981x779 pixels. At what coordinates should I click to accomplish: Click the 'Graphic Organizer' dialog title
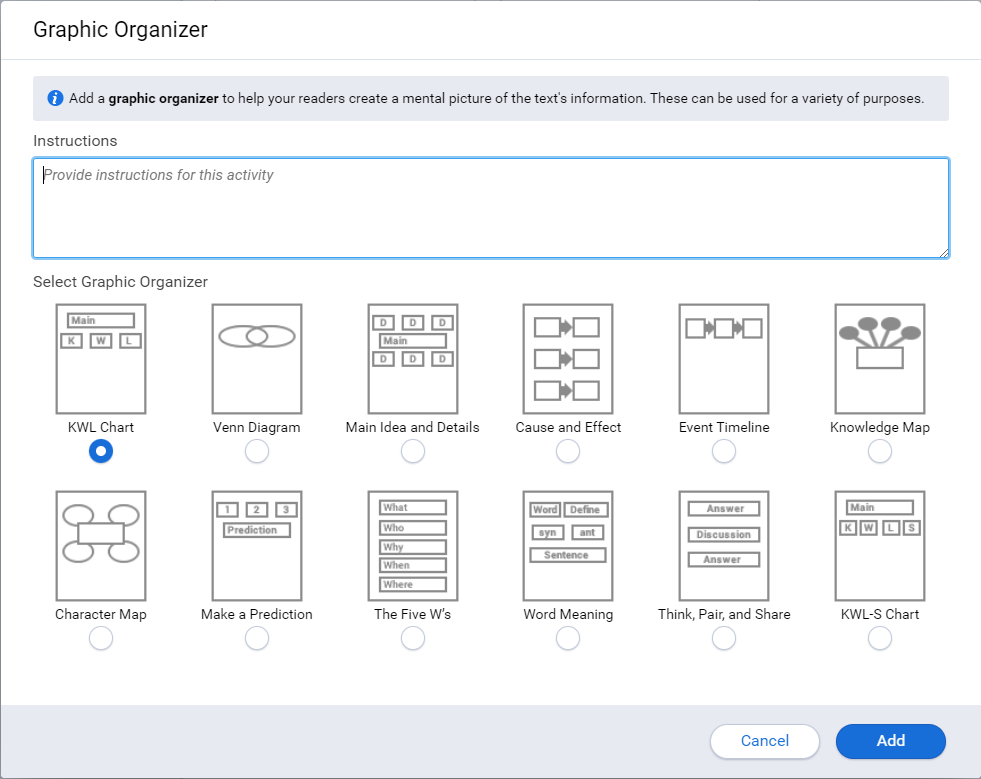point(120,29)
